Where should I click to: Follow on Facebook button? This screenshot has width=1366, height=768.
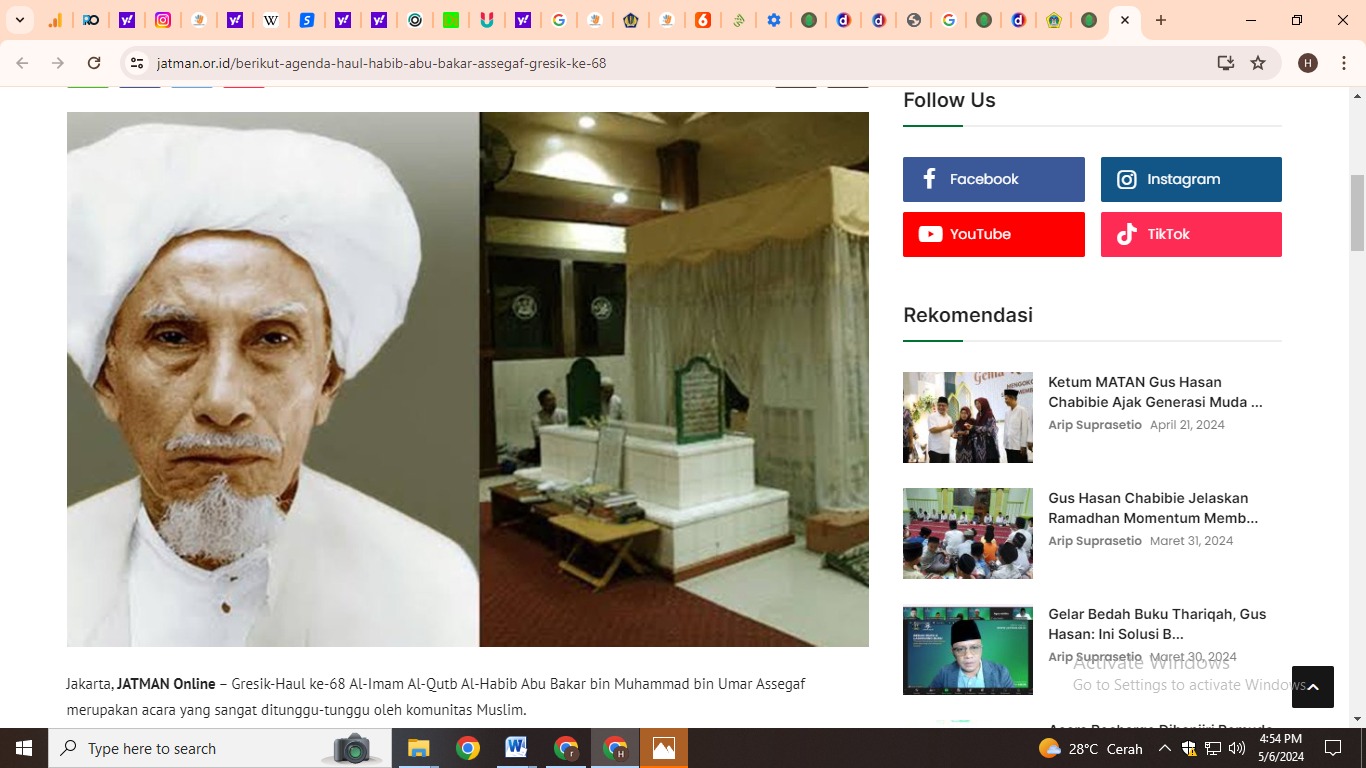(x=993, y=179)
